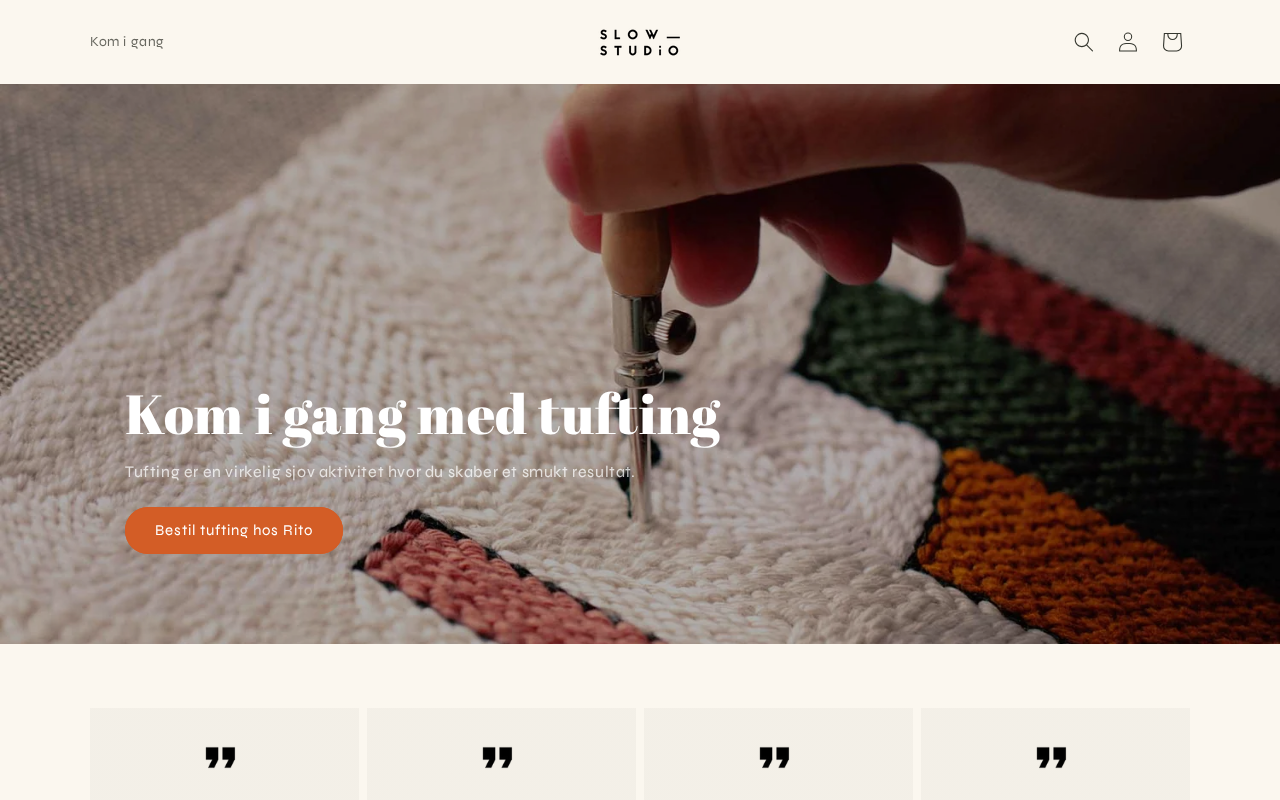Image resolution: width=1280 pixels, height=800 pixels.
Task: Click the account login person icon
Action: 1128,42
